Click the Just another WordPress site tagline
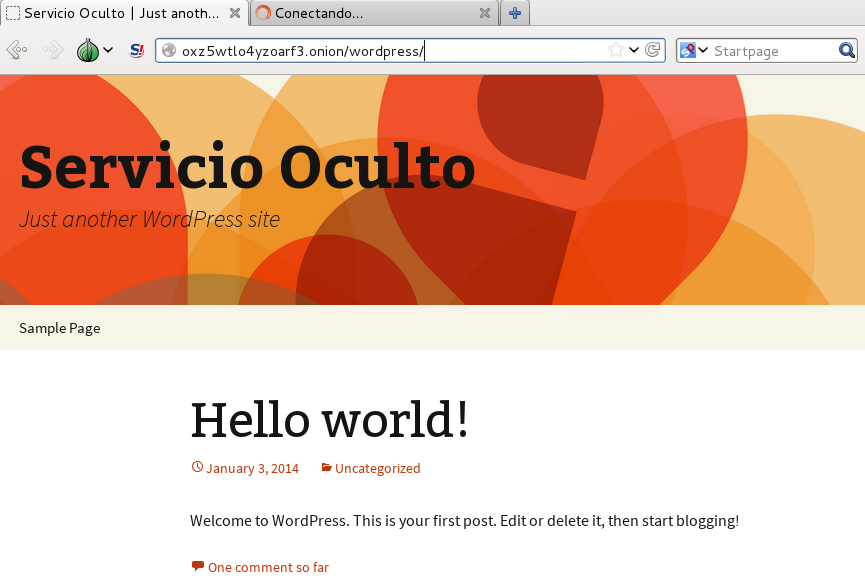 tap(149, 220)
